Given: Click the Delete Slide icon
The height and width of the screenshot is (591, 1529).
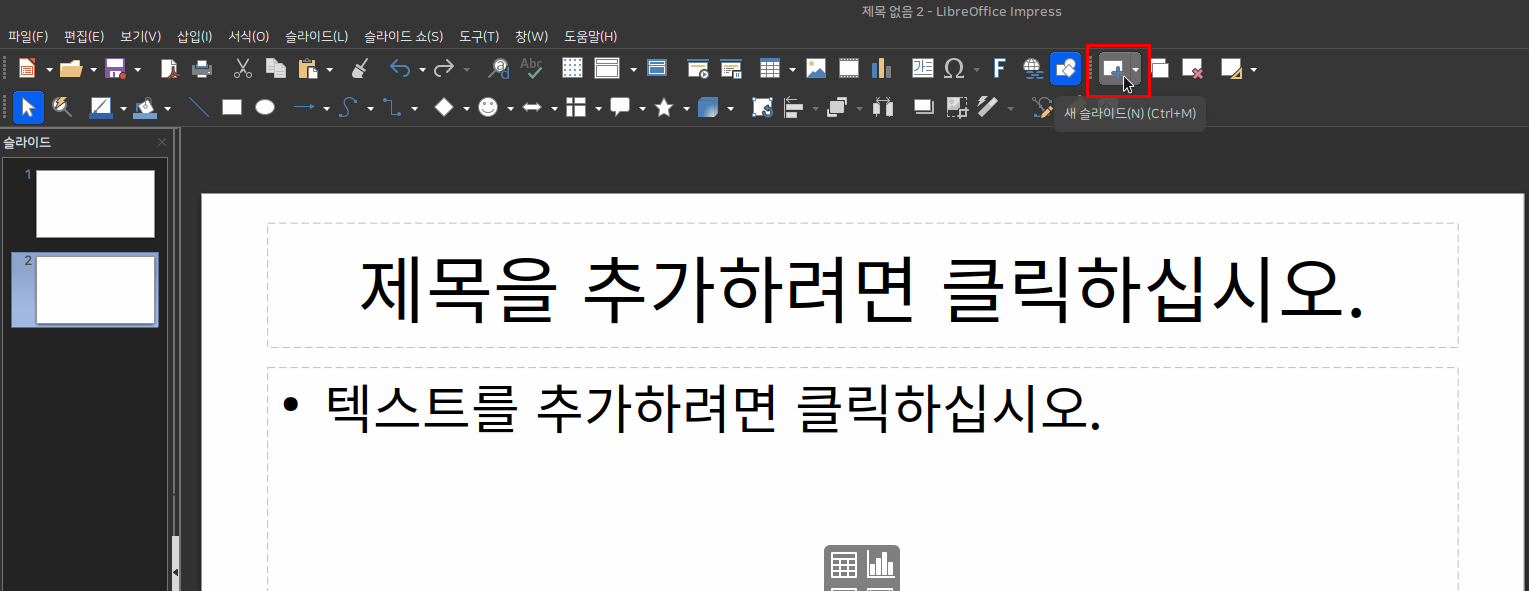Looking at the screenshot, I should coord(1192,69).
